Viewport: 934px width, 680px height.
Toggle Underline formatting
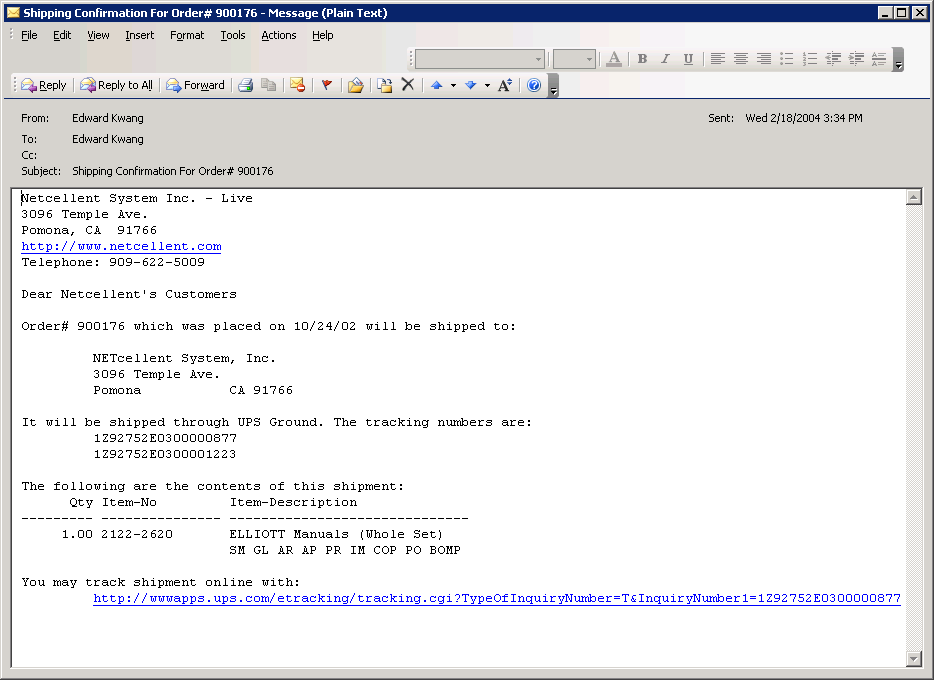point(689,59)
